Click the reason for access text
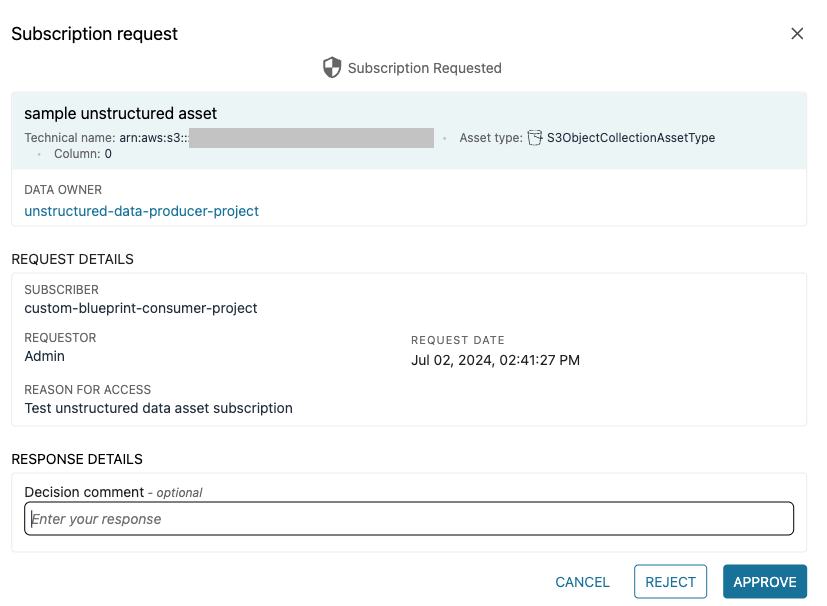 click(x=158, y=408)
